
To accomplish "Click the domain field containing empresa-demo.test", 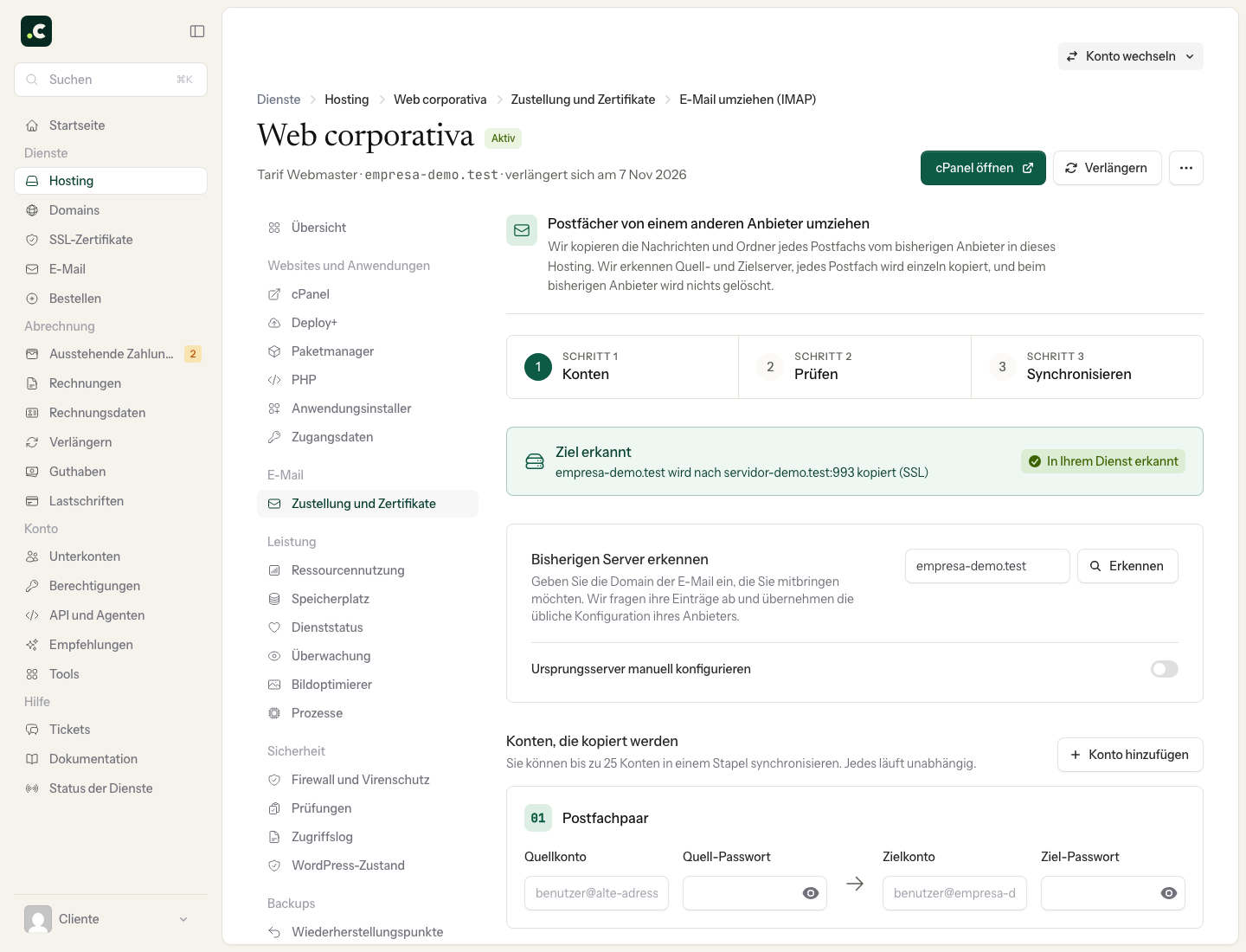I will coord(987,566).
